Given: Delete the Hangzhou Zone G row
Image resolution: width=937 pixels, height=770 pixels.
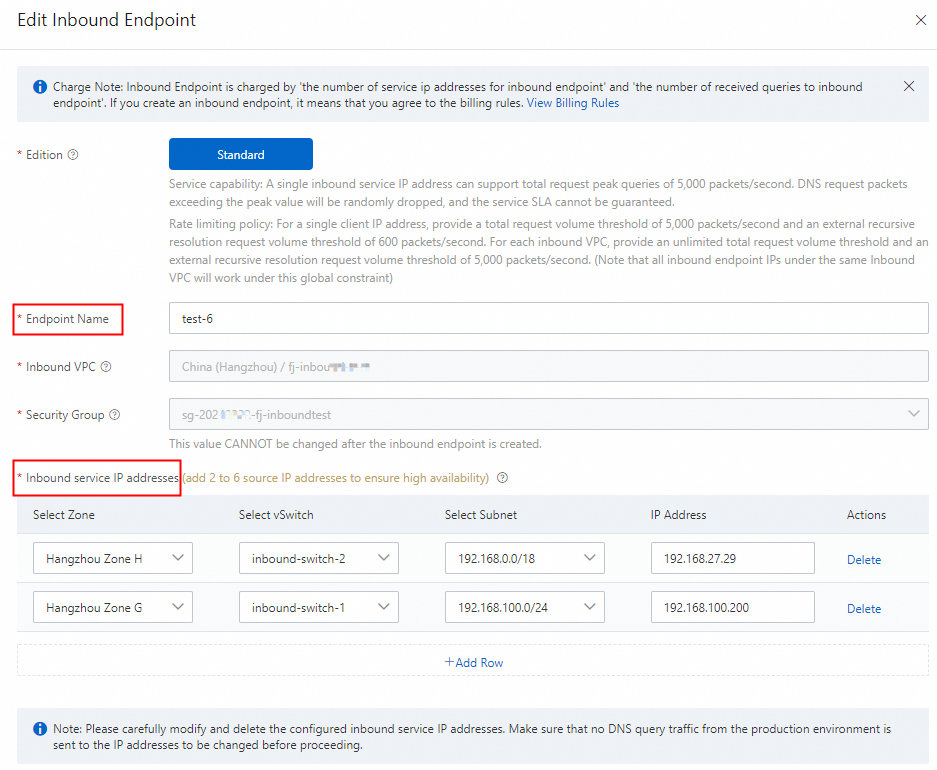Looking at the screenshot, I should 863,609.
